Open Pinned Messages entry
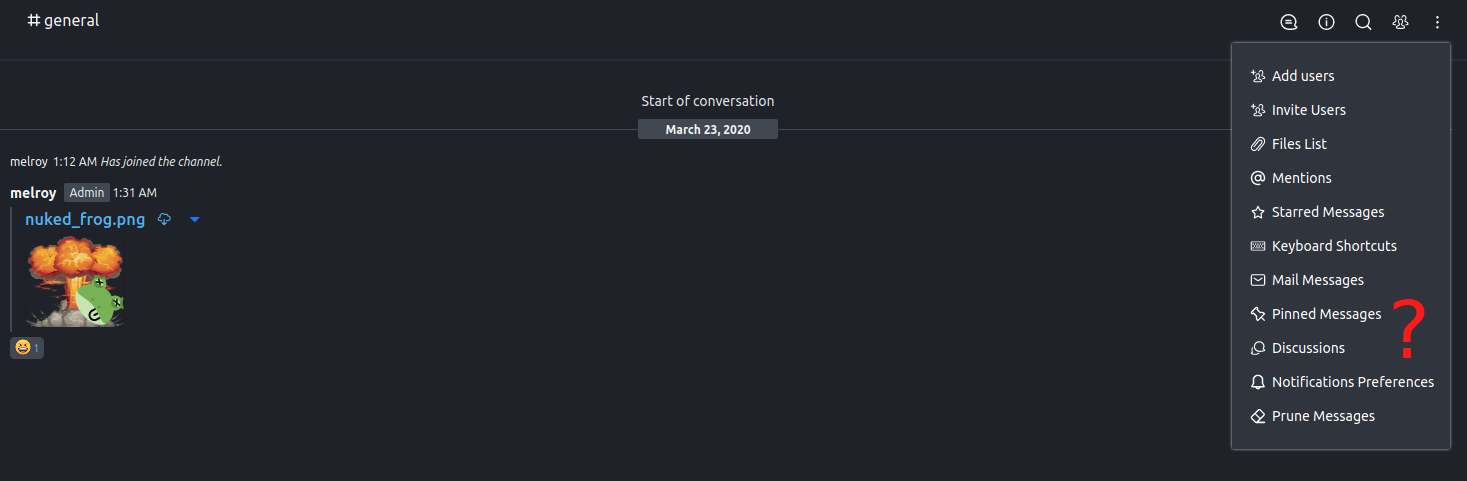 1341,314
